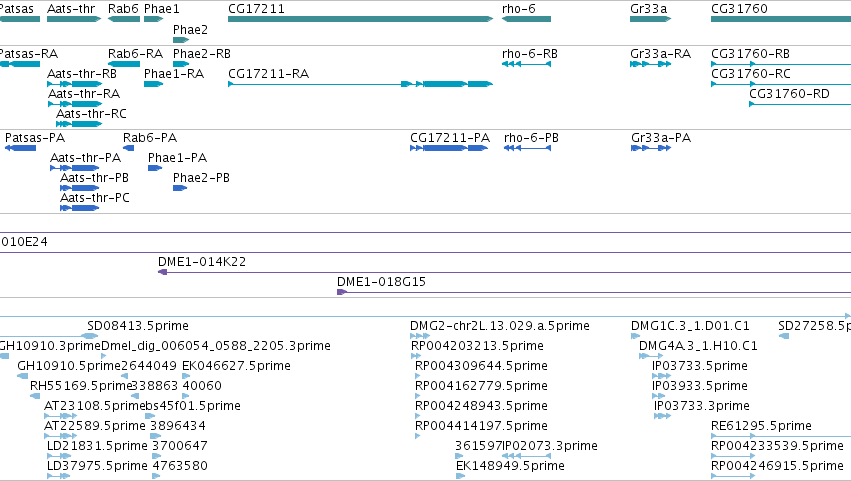
Task: Click the RP004248943.5prime EST label
Action: 481,406
